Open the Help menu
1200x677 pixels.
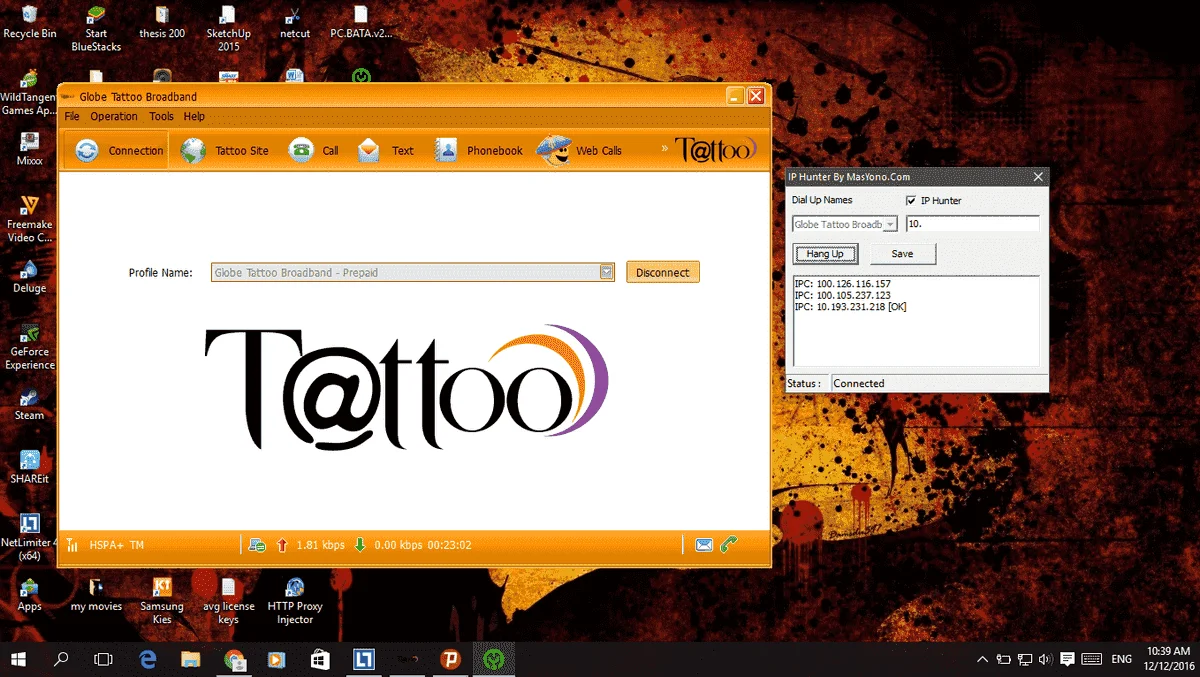(x=194, y=117)
